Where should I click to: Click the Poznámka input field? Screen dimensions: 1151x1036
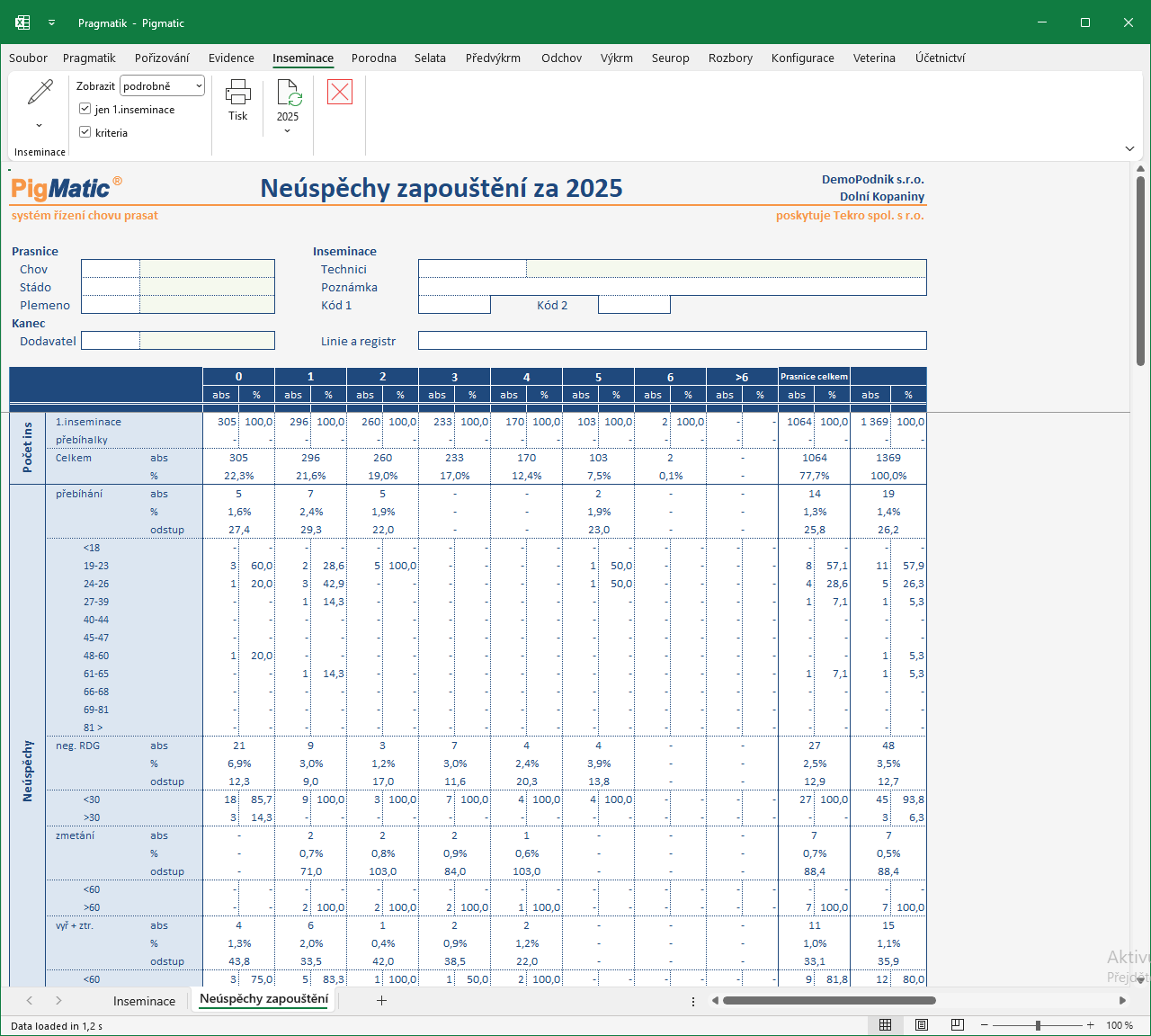673,287
